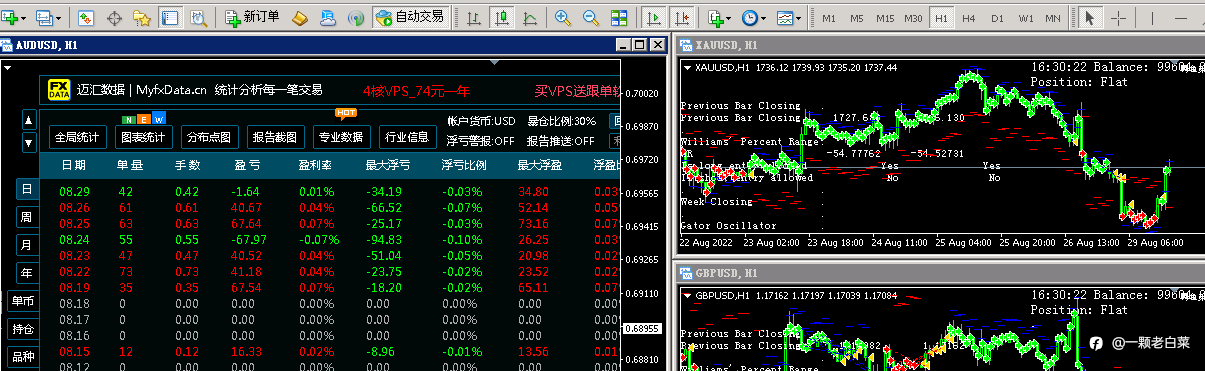Select the H1 timeframe

point(941,18)
